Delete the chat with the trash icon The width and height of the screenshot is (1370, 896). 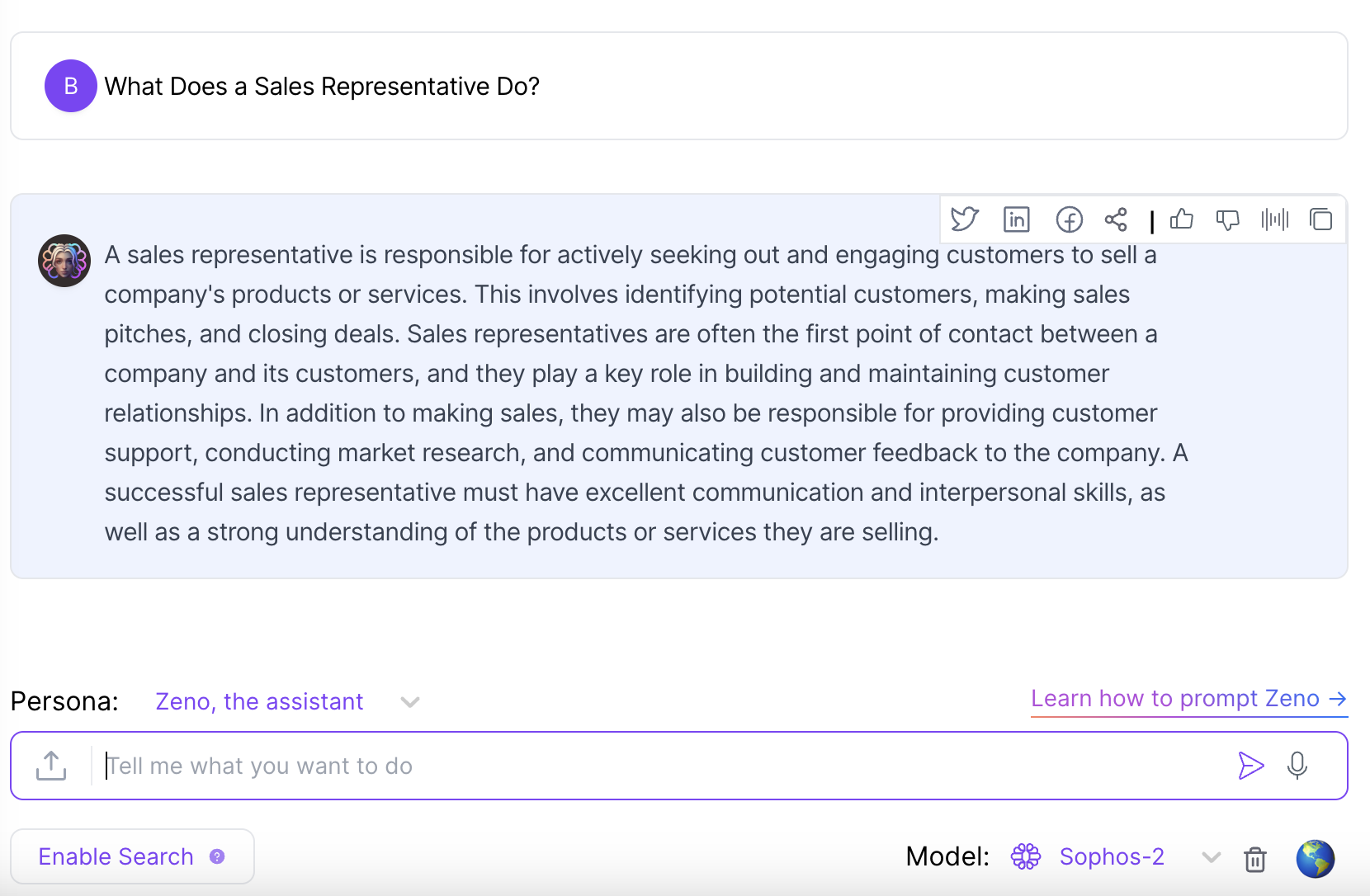coord(1255,859)
